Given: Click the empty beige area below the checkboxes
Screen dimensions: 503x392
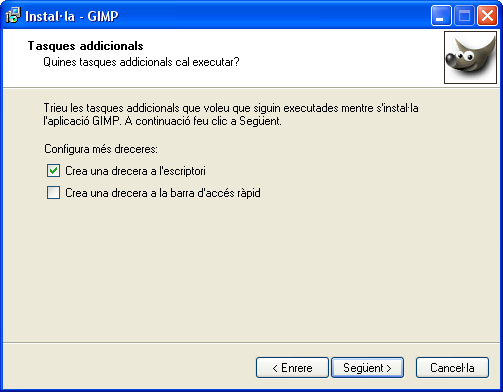Looking at the screenshot, I should pyautogui.click(x=251, y=270).
